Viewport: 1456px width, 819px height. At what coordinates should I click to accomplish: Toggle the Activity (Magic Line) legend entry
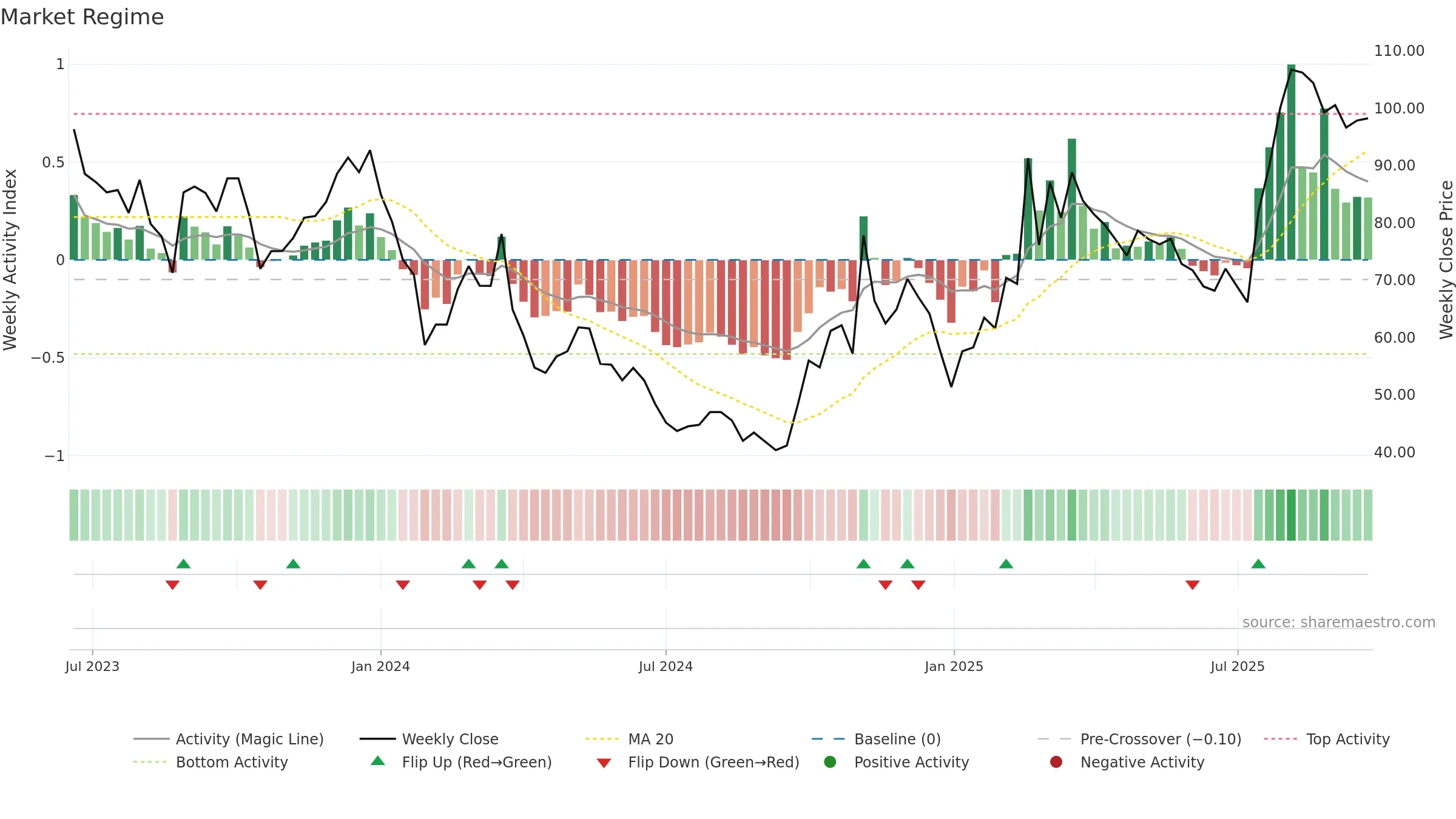229,739
